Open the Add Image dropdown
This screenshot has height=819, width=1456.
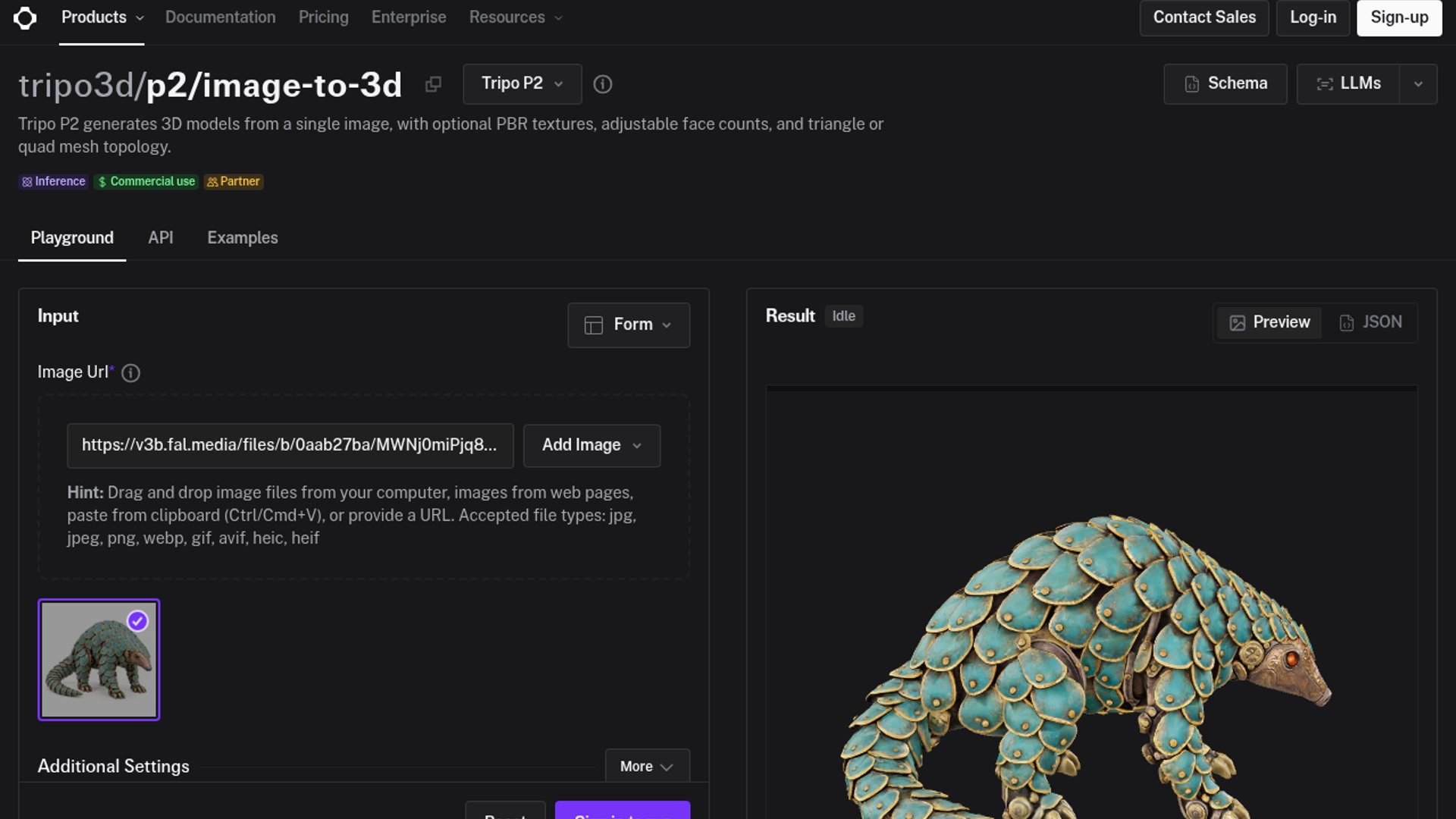click(x=591, y=445)
